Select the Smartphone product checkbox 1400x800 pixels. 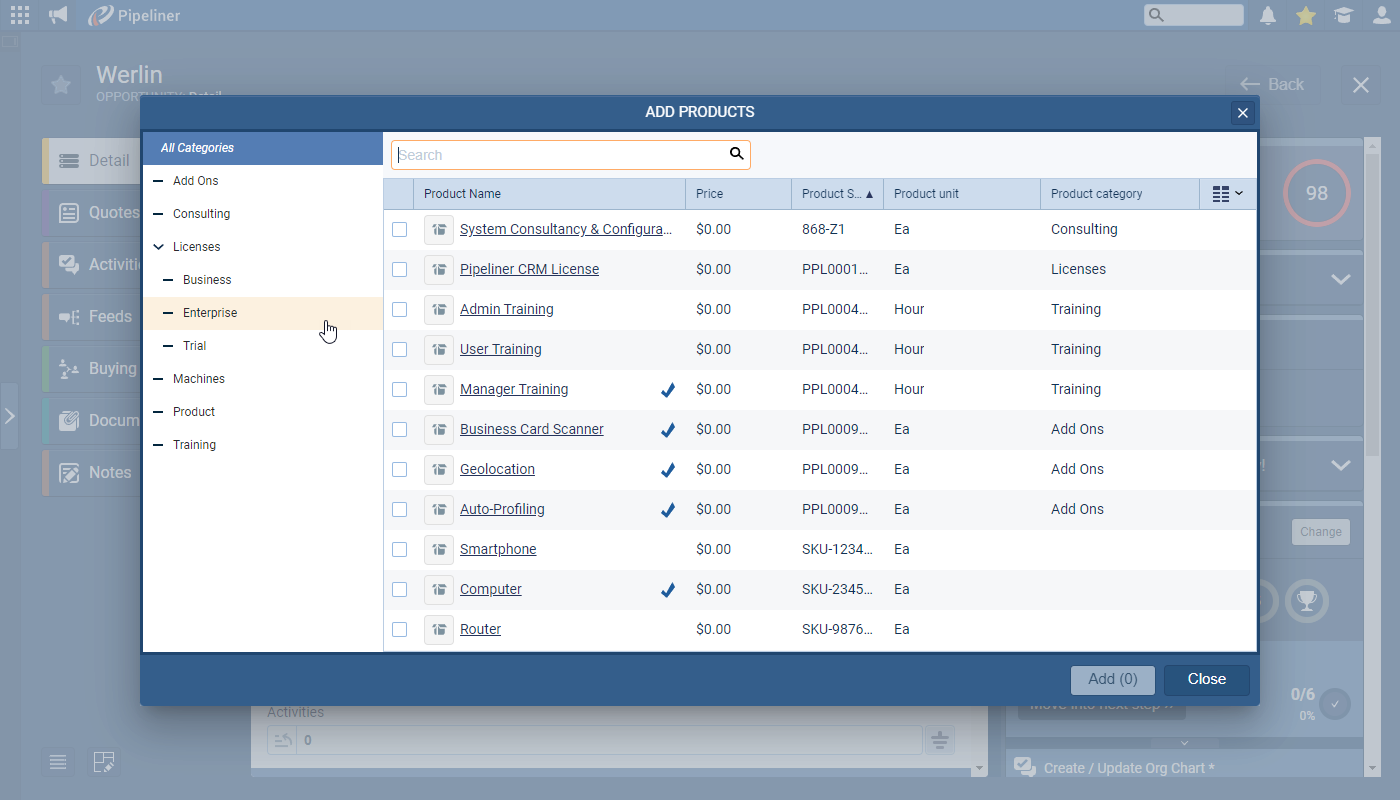point(400,550)
